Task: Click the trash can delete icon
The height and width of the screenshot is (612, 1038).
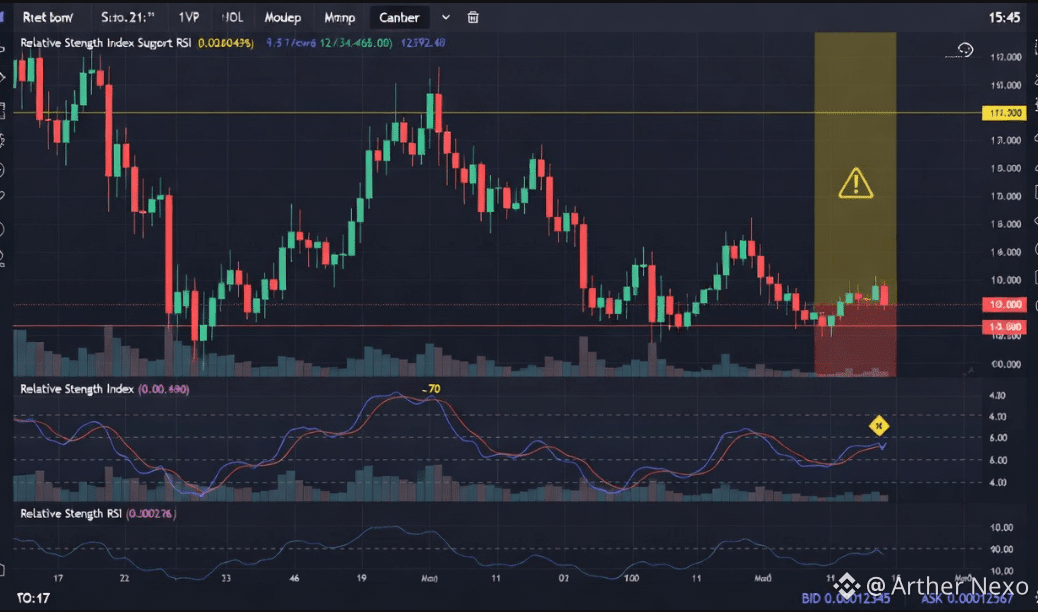Action: (473, 17)
